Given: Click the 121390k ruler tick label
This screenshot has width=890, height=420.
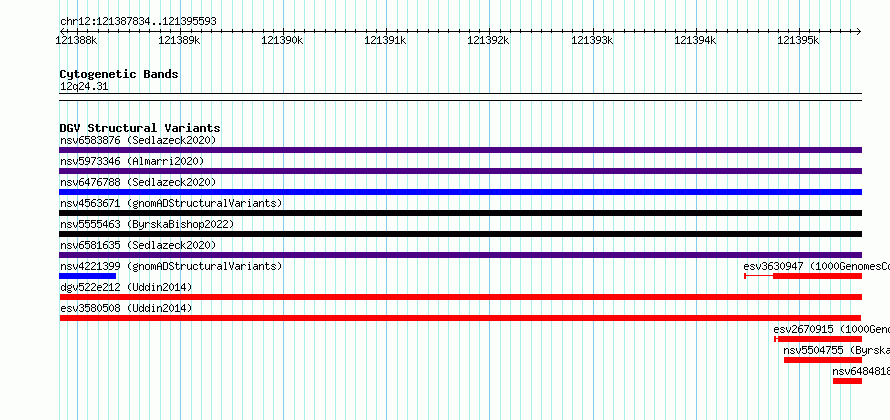Looking at the screenshot, I should pos(282,40).
